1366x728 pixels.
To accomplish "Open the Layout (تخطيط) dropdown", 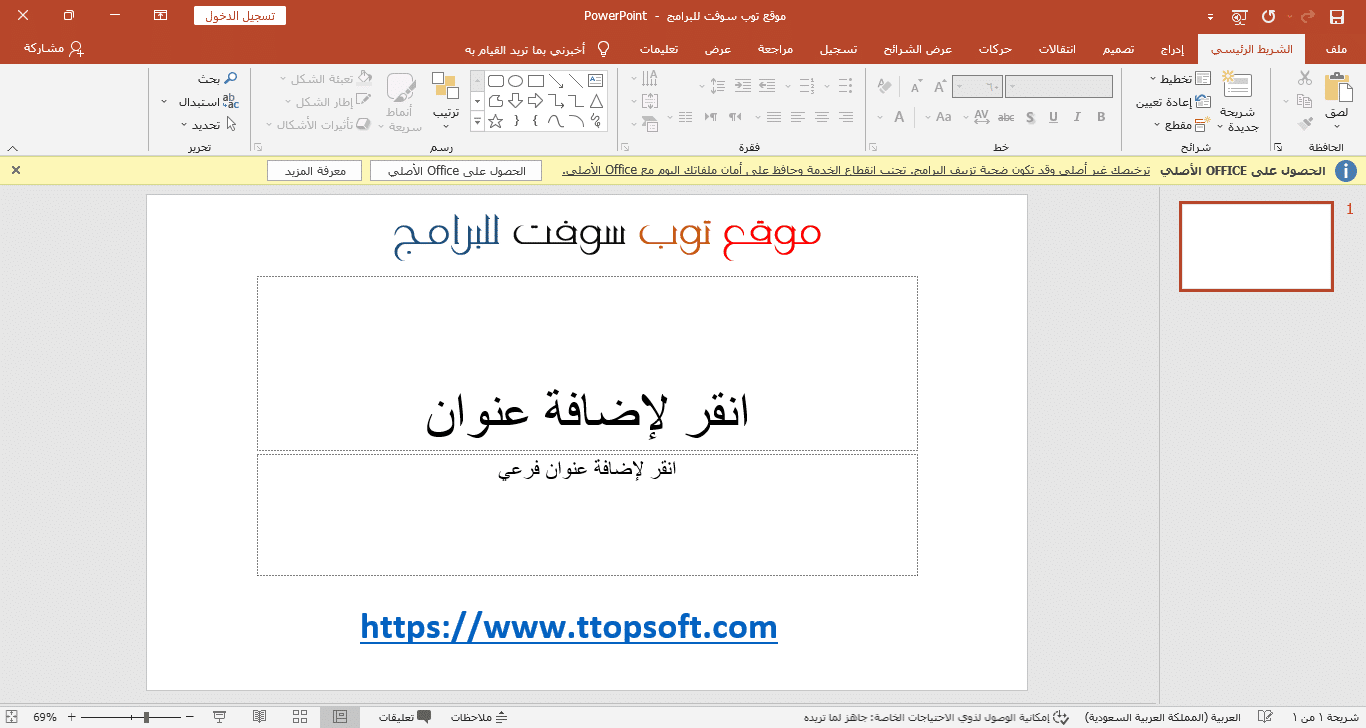I will pos(1181,79).
